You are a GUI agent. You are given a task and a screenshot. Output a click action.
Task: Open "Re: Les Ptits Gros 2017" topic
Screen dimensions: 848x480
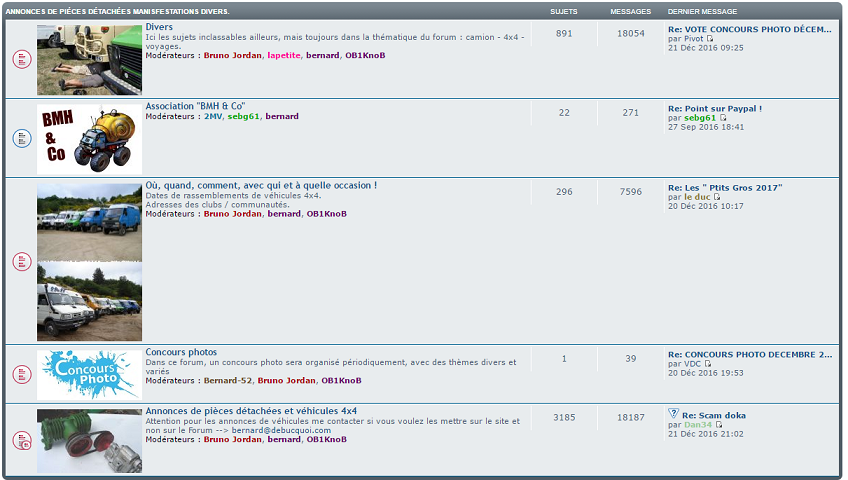[724, 187]
